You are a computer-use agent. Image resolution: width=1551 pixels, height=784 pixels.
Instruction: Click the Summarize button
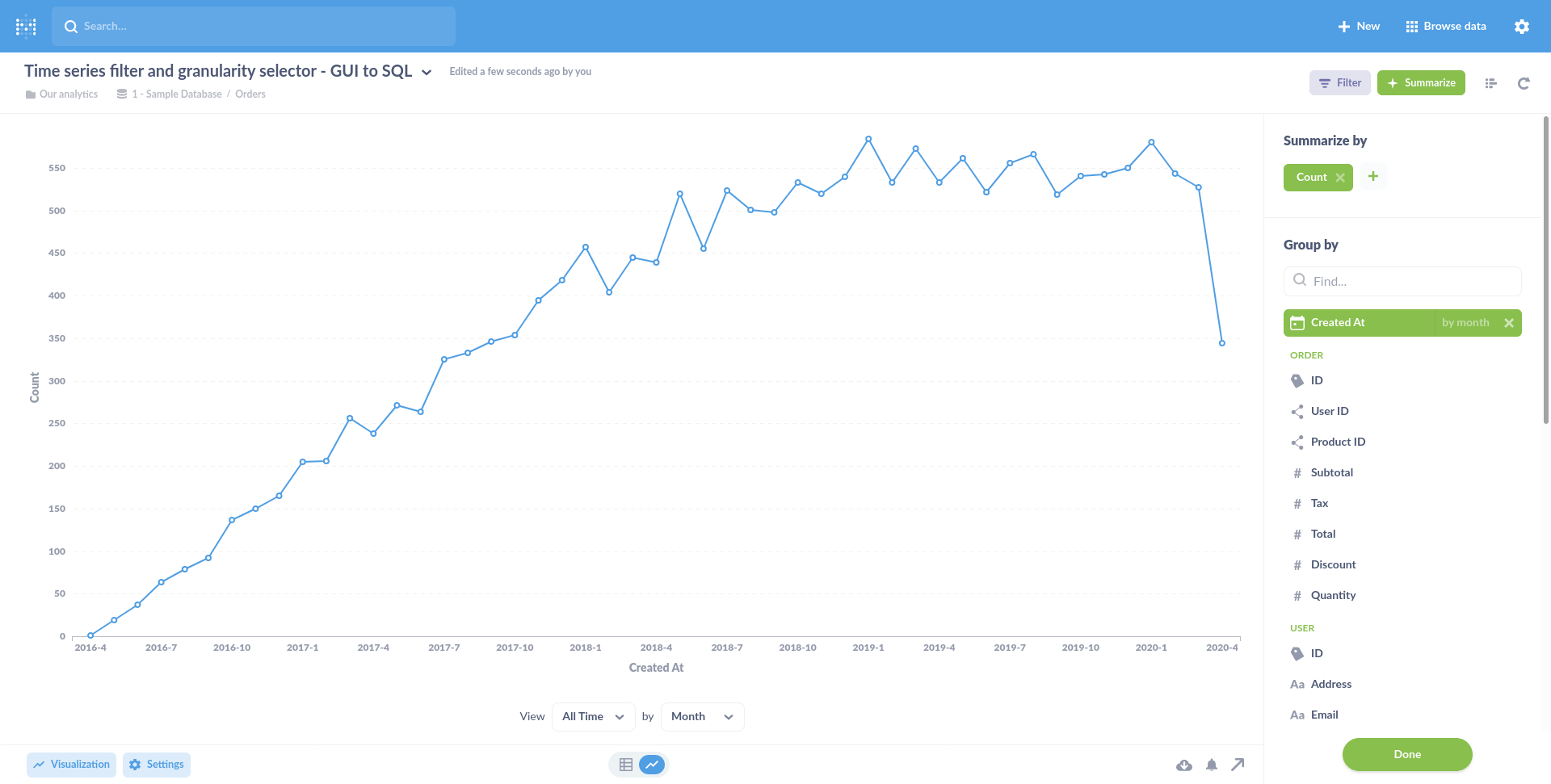tap(1421, 83)
